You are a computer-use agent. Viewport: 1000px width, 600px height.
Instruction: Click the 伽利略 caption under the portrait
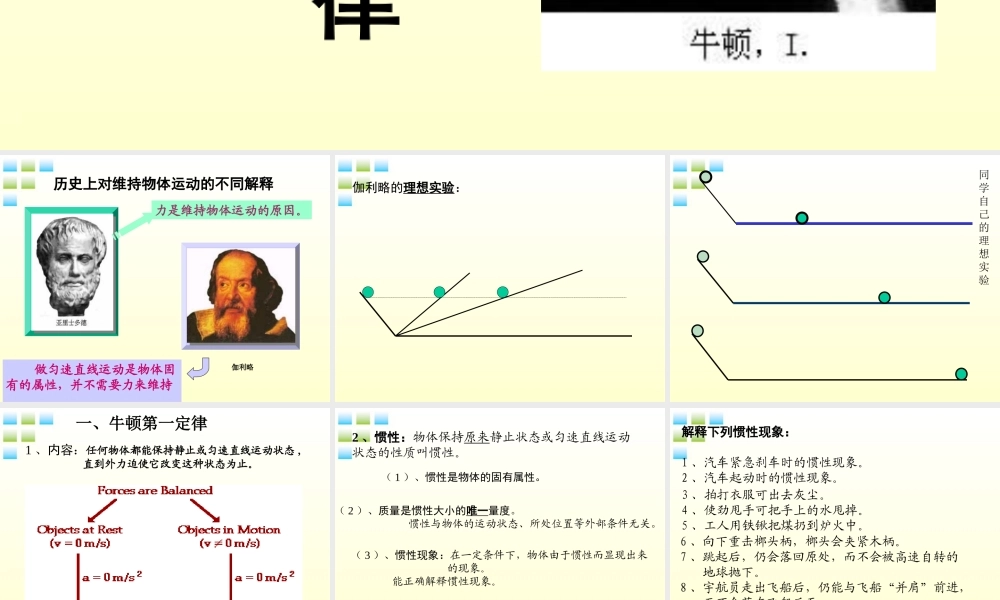coord(242,367)
